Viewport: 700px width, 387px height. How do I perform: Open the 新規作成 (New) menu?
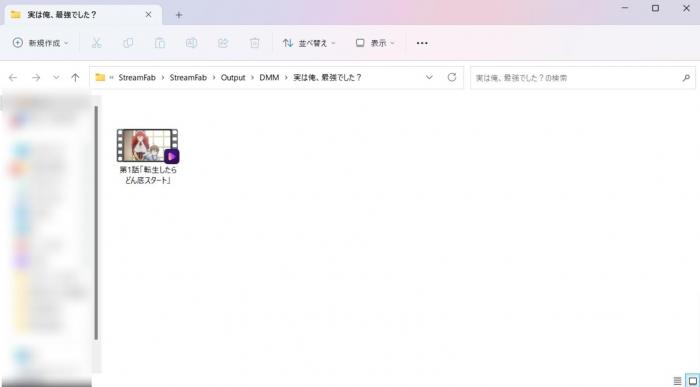pos(41,43)
